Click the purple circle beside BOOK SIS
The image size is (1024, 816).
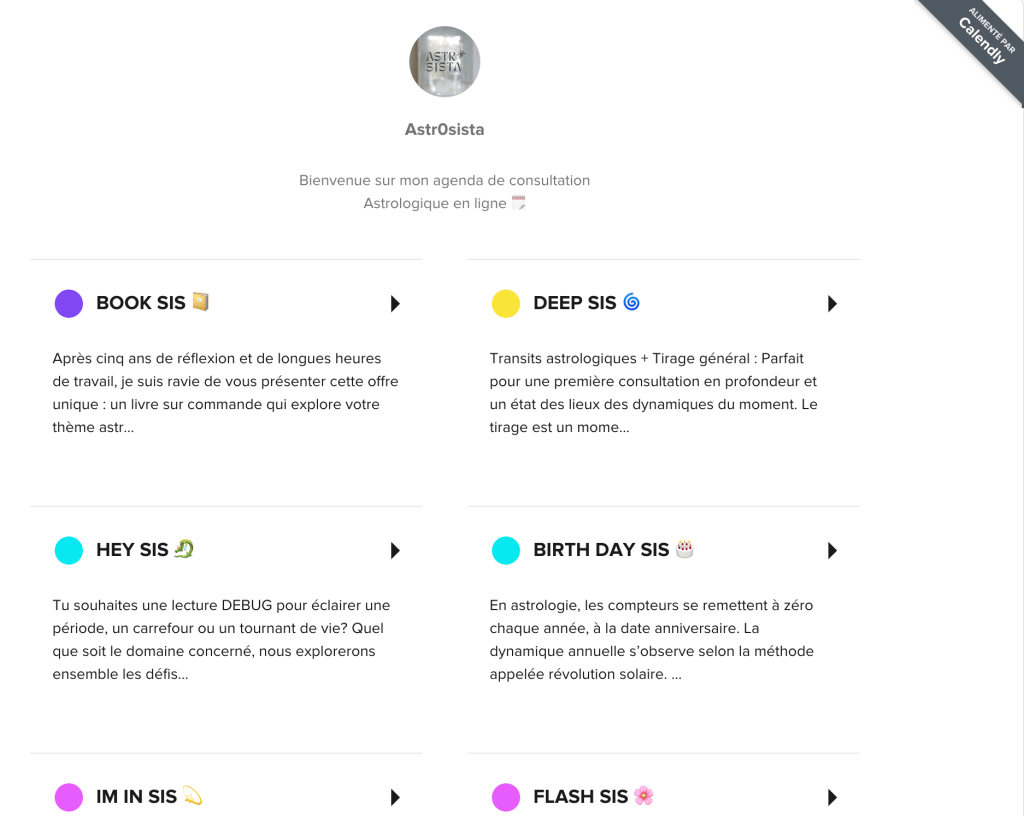[x=68, y=303]
